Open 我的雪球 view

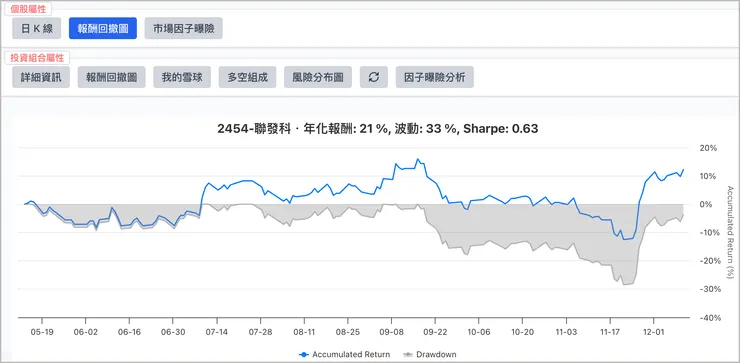(x=182, y=77)
